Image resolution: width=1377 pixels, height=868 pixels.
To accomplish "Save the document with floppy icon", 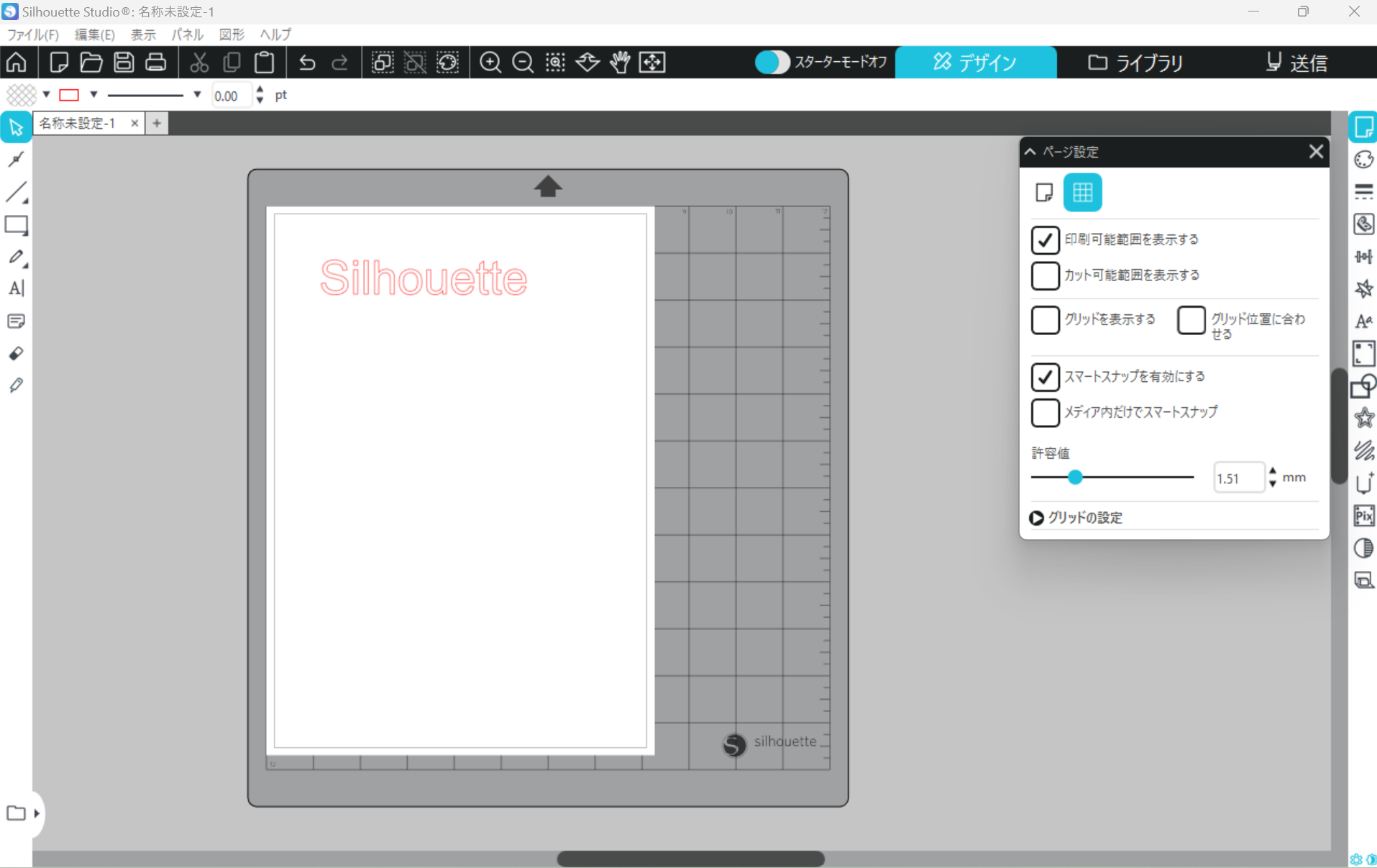I will click(x=124, y=63).
